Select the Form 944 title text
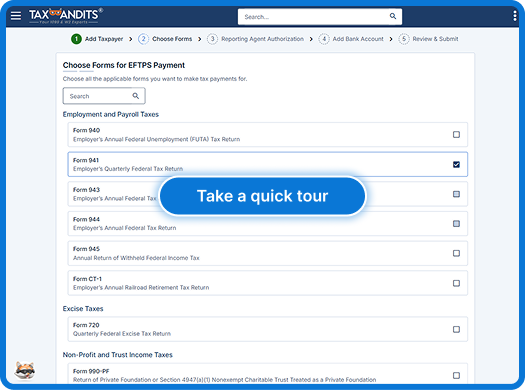525x390 pixels. click(86, 219)
